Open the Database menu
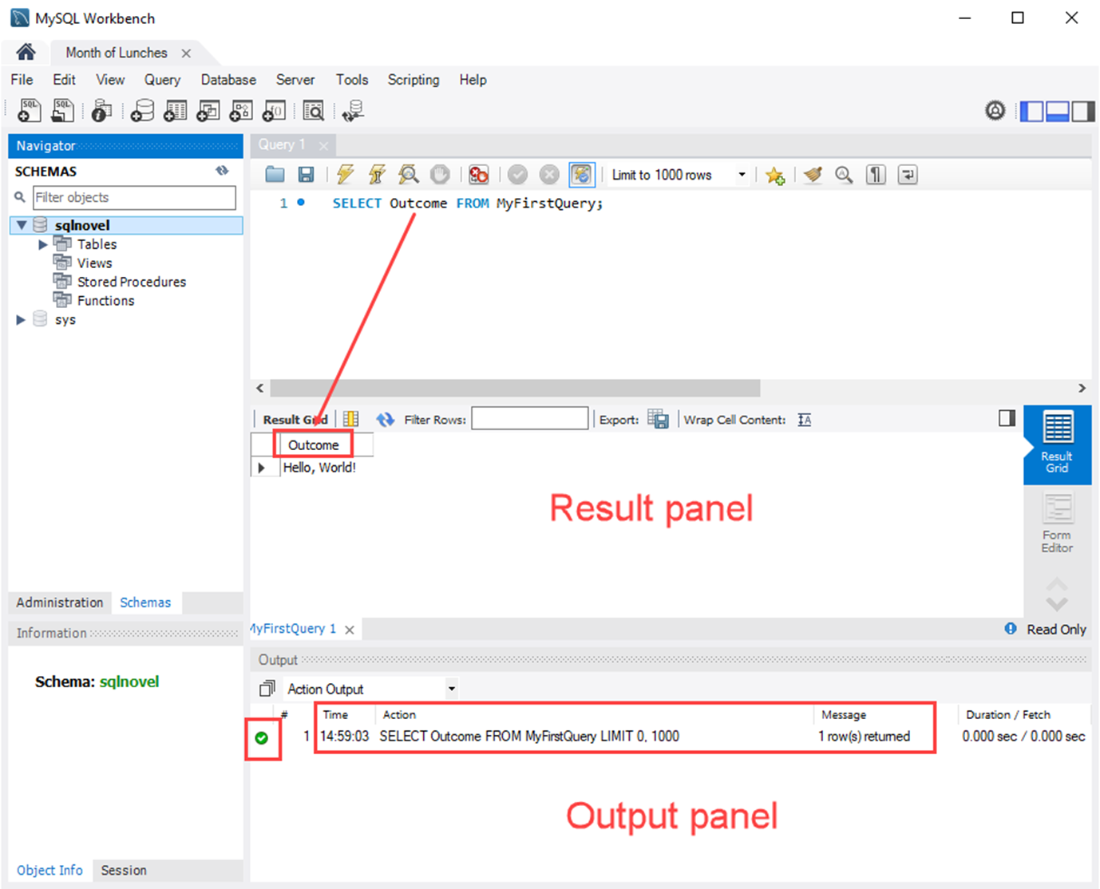Viewport: 1100px width, 889px height. 228,80
